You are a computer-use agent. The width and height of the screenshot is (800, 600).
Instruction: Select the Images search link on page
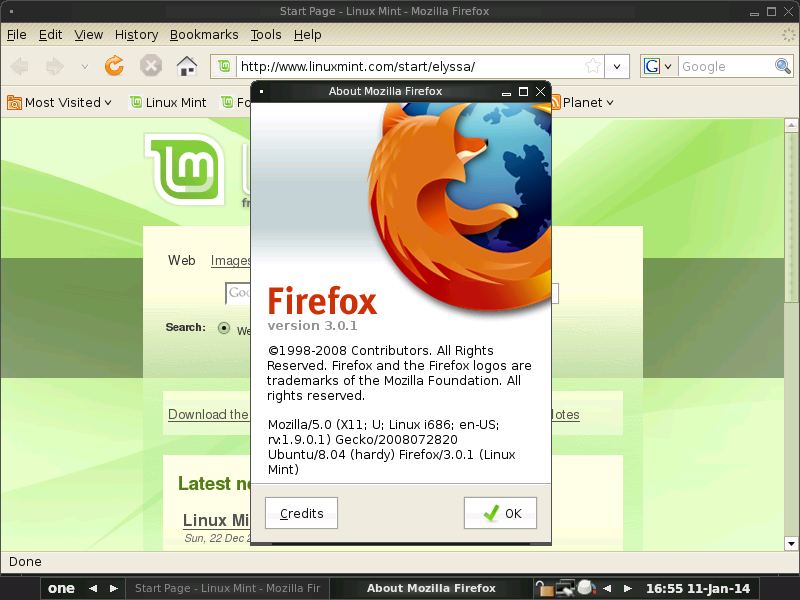(231, 261)
